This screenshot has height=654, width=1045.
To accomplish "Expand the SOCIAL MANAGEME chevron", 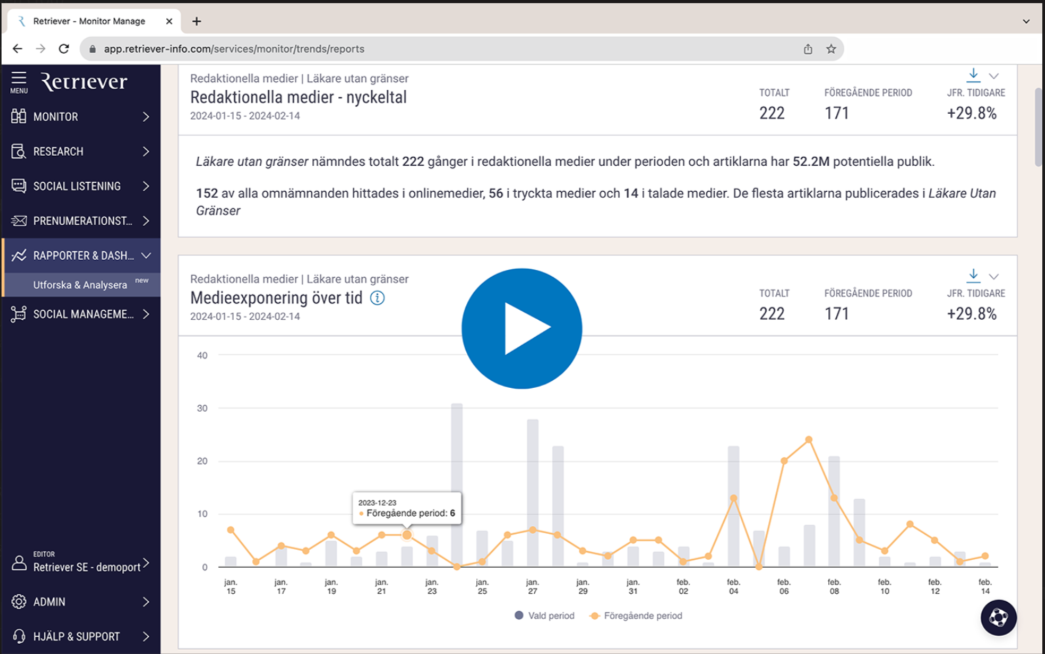I will pos(146,314).
